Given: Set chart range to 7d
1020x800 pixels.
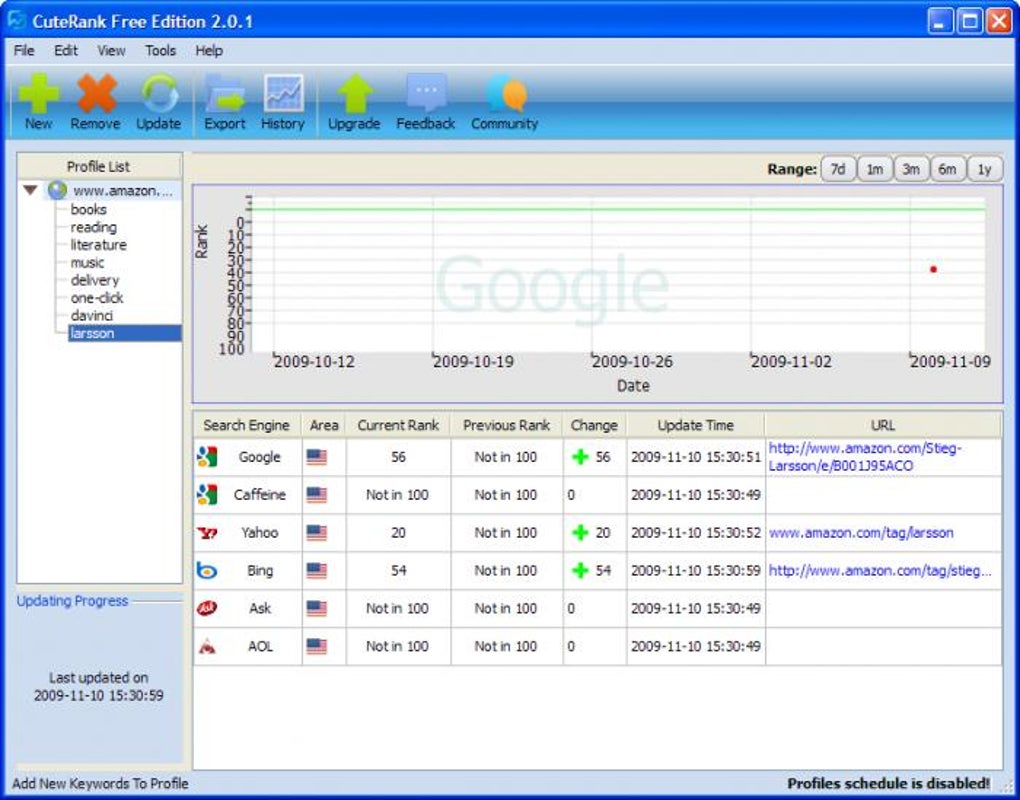Looking at the screenshot, I should (x=838, y=169).
